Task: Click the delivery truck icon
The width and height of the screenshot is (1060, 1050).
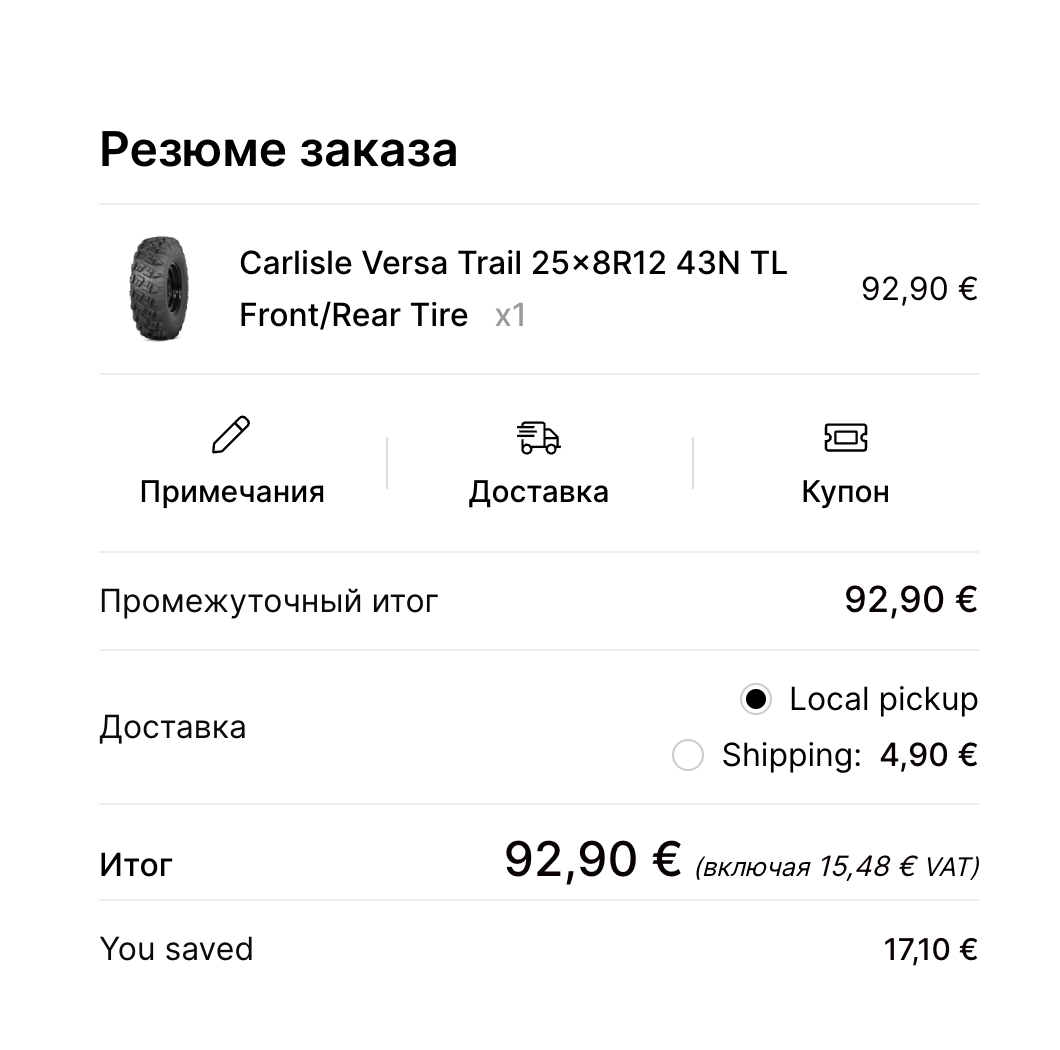Action: [x=538, y=437]
